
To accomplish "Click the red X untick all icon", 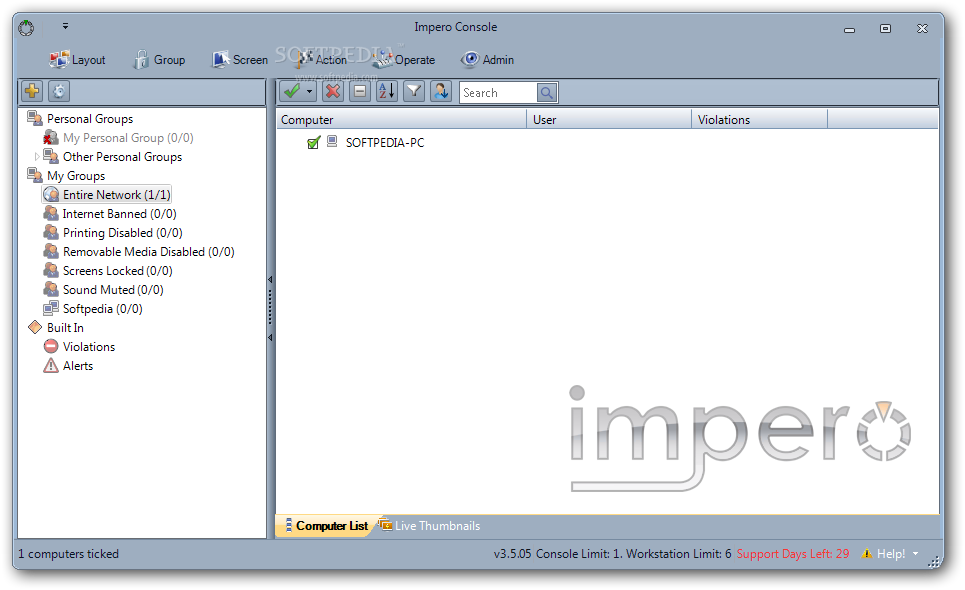I will 333,92.
